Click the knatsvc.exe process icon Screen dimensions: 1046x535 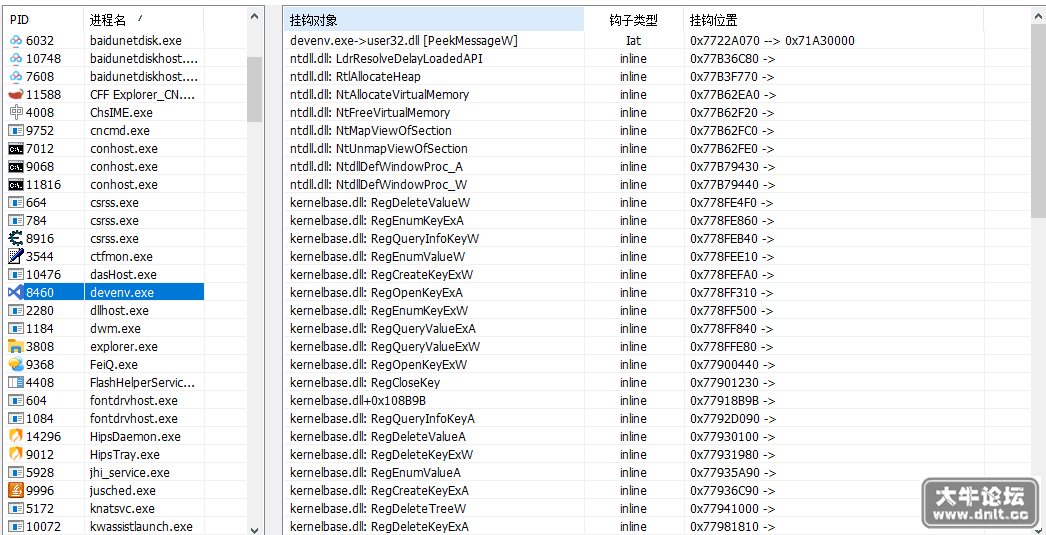pyautogui.click(x=17, y=509)
